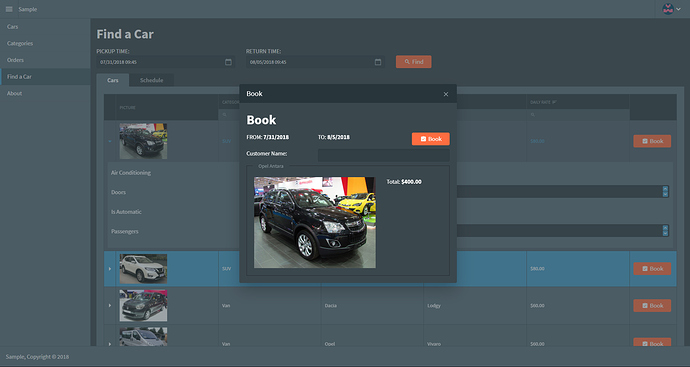This screenshot has height=367, width=690.
Task: Click the Daily Rate filter search icon
Action: point(532,115)
